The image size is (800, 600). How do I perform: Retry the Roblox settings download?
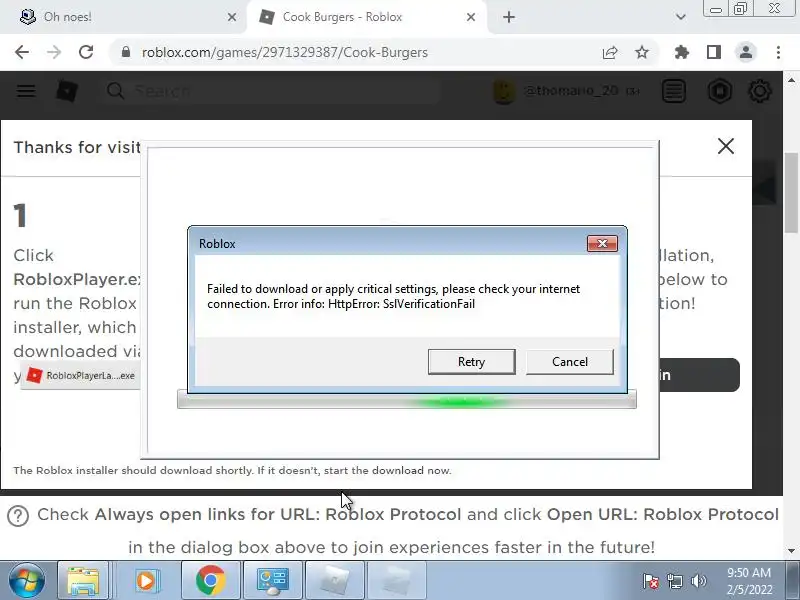pos(471,362)
